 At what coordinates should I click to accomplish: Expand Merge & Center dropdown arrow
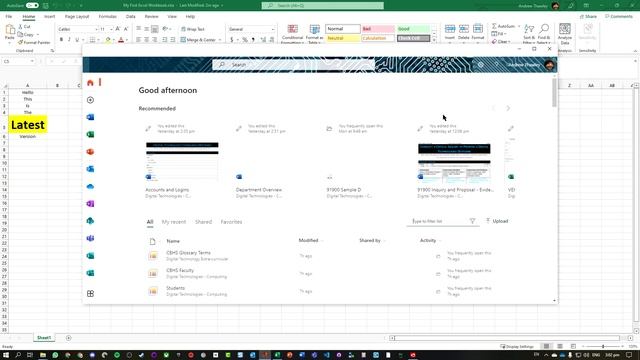click(220, 40)
